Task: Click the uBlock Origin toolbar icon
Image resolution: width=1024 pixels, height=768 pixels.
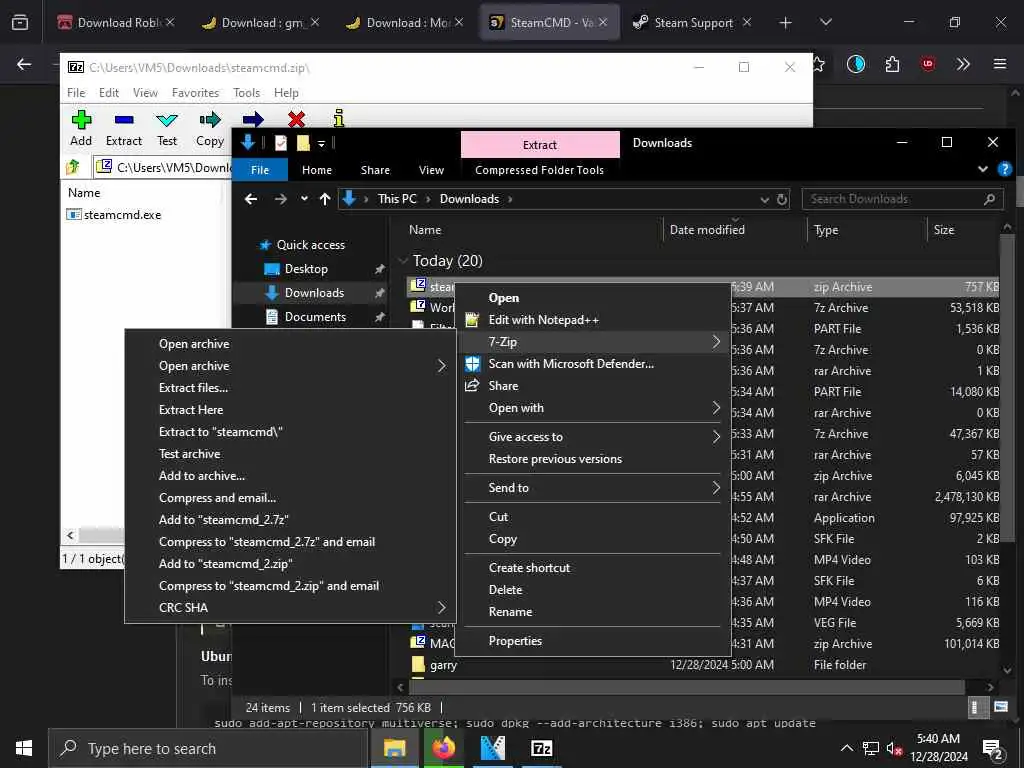Action: [928, 64]
